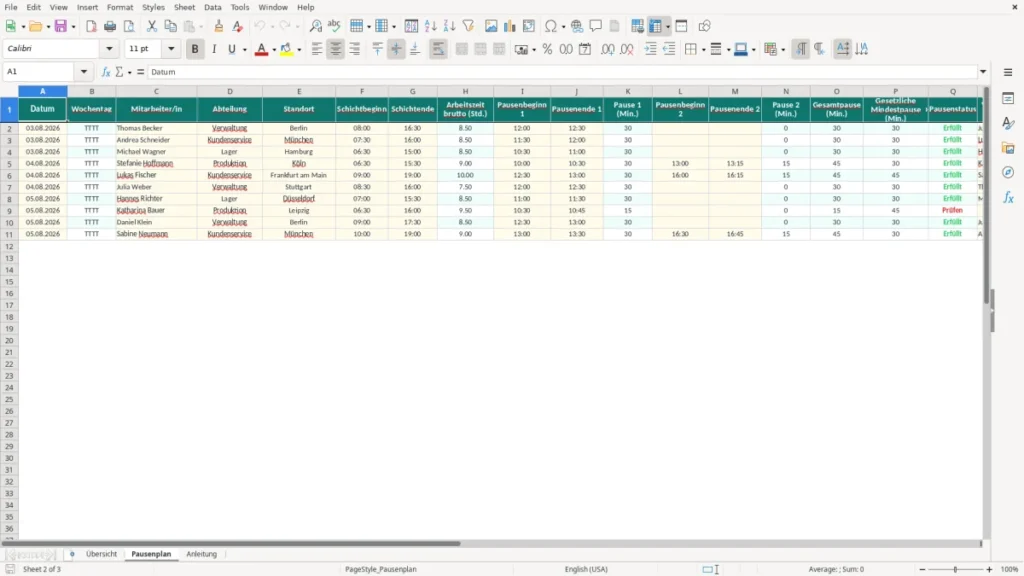Run the Spelling check icon
This screenshot has width=1024, height=576.
tap(334, 26)
